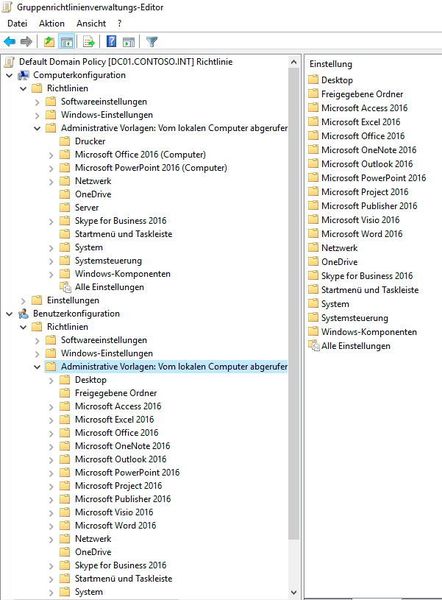This screenshot has height=600, width=442.
Task: Select Microsoft OneNote 2016 in the tree
Action: (x=122, y=446)
